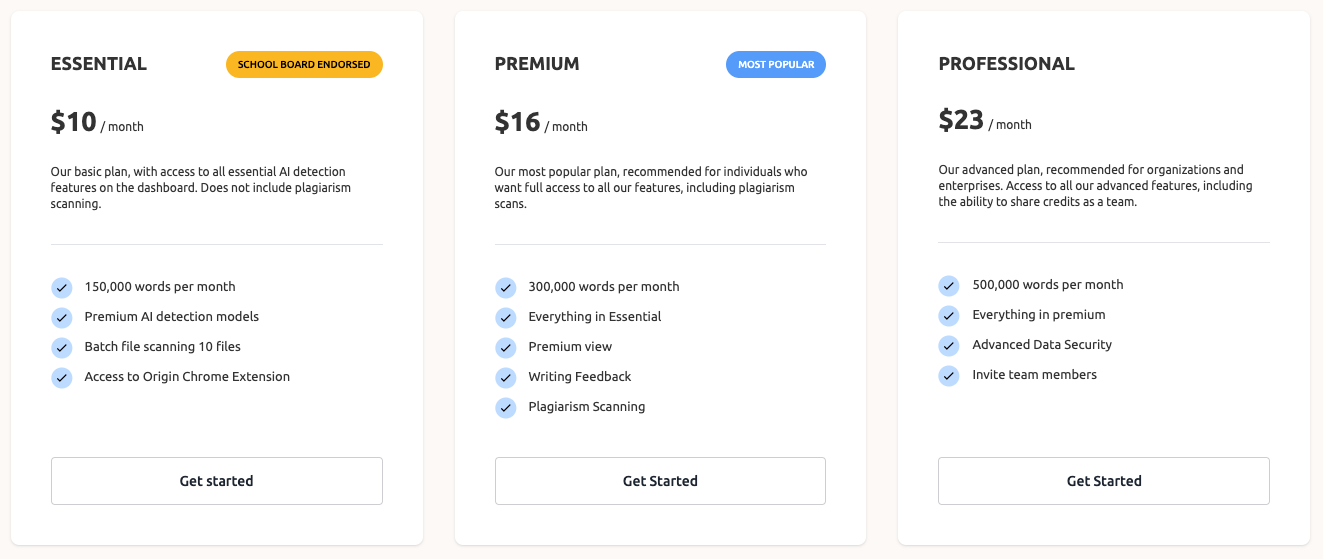The image size is (1323, 559).
Task: Click Get started under the Essential plan
Action: tap(217, 481)
